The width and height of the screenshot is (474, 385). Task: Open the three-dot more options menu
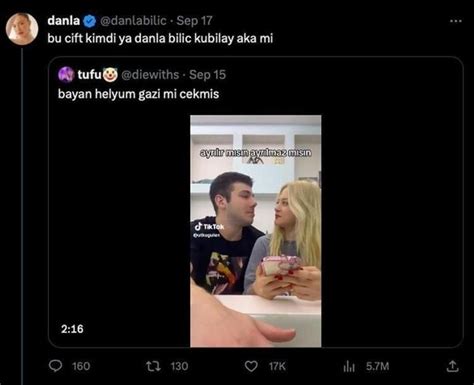tap(456, 21)
